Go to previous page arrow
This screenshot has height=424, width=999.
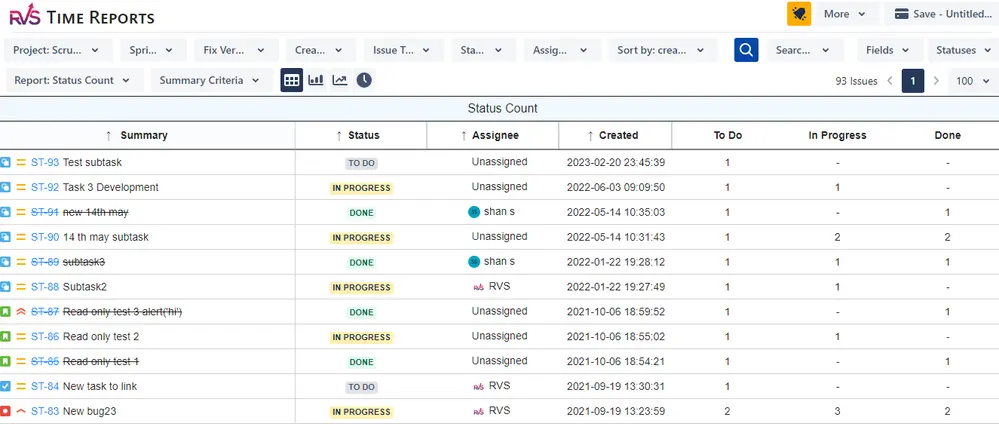(x=890, y=81)
